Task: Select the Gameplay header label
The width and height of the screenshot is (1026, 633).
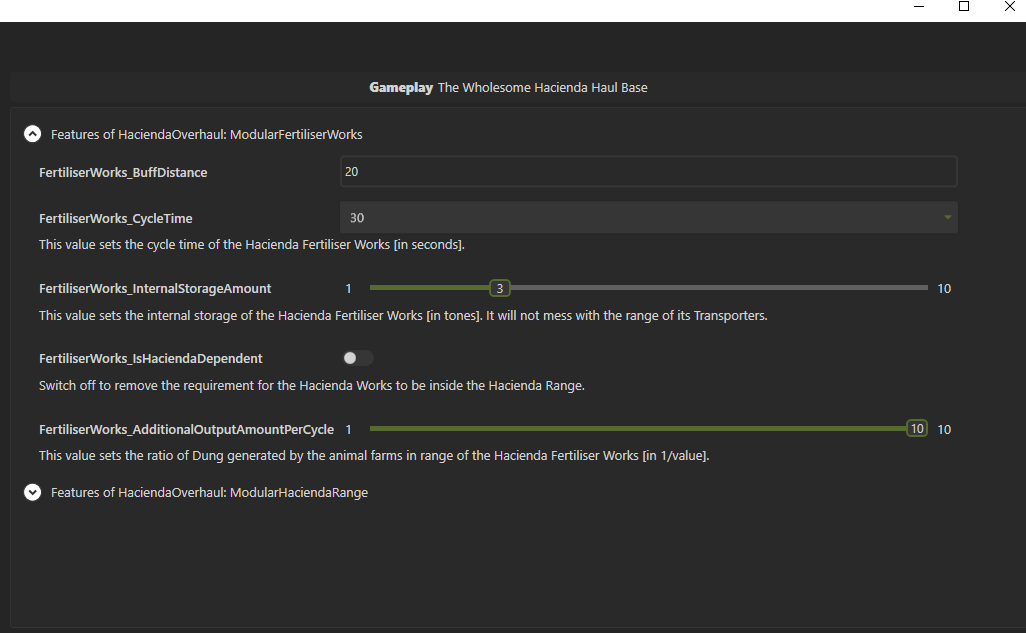Action: click(x=400, y=87)
